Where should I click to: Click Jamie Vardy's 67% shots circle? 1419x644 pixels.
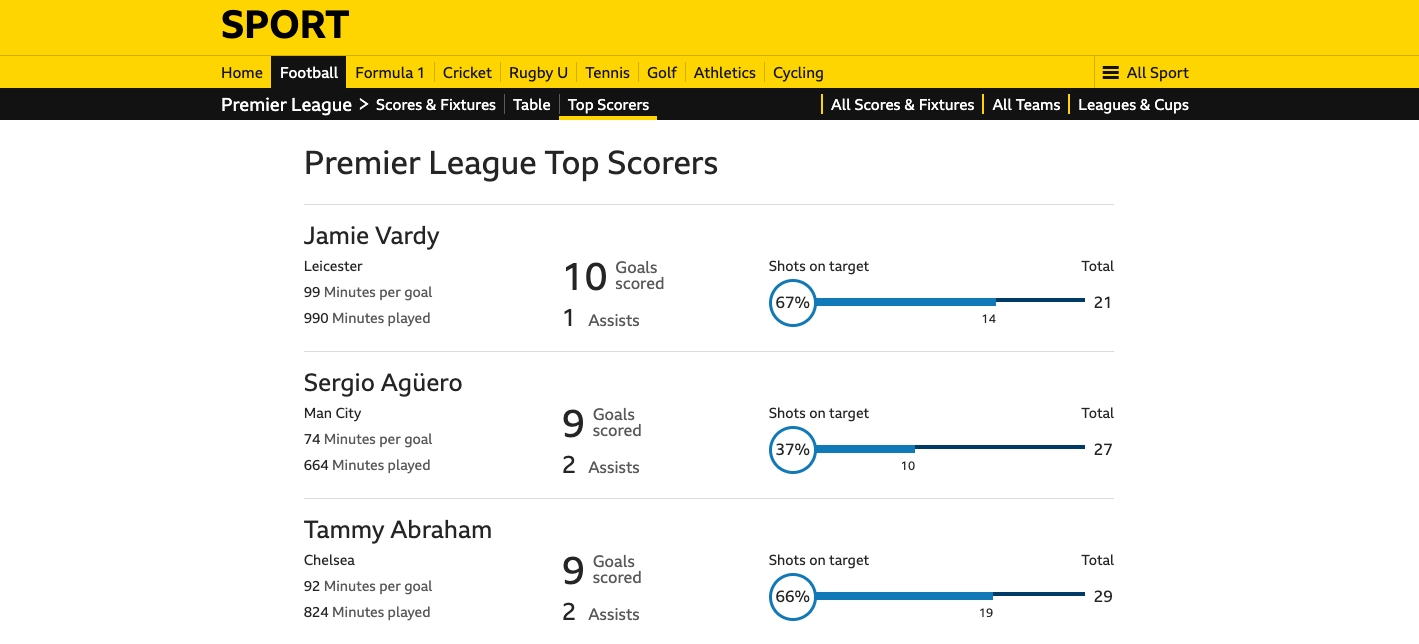click(x=793, y=303)
